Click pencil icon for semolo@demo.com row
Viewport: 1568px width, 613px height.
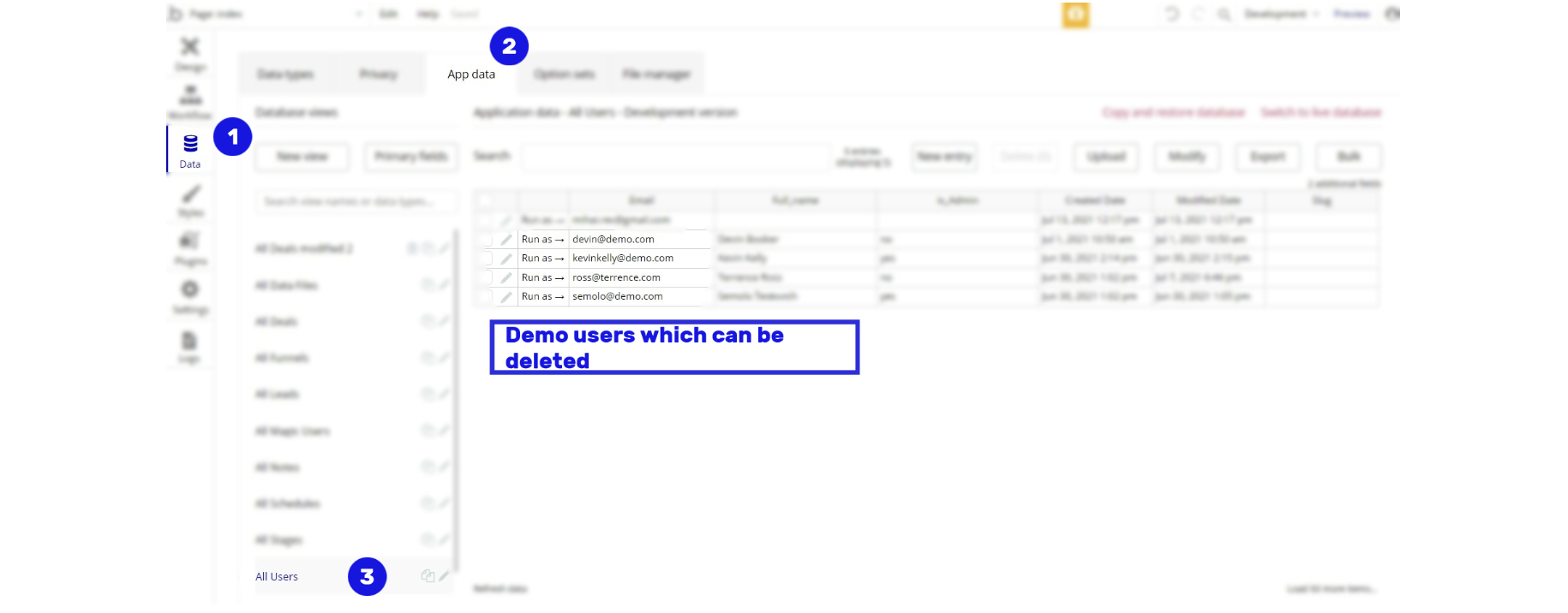pos(506,297)
